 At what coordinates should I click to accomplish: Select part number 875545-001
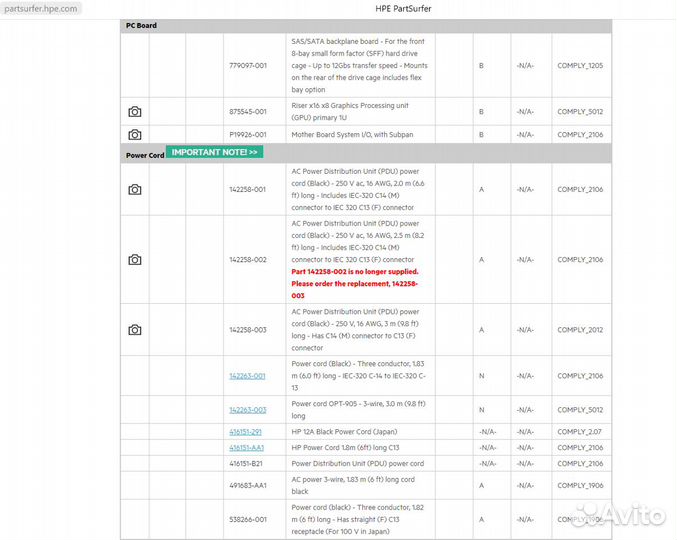(x=248, y=112)
